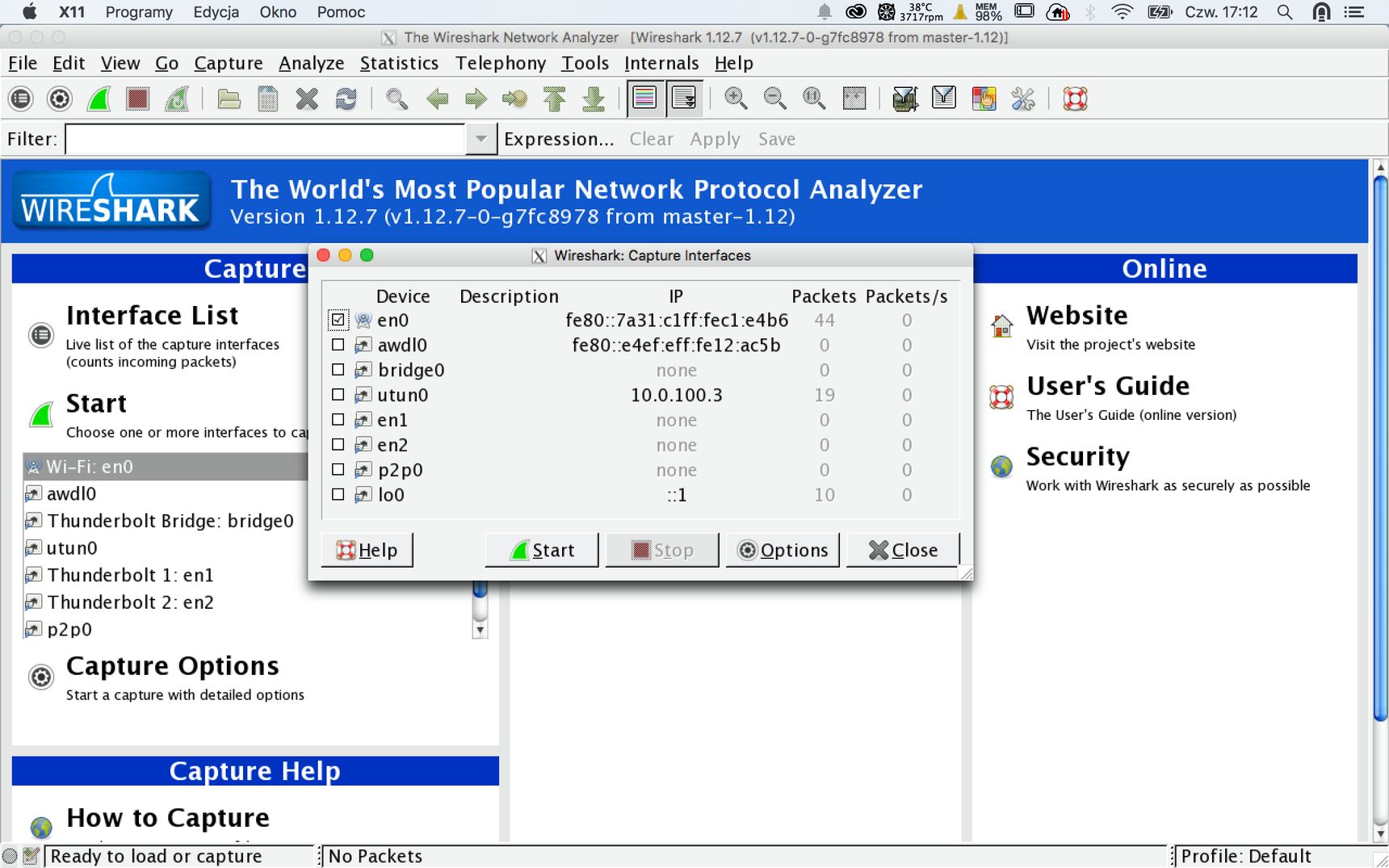Open the Telephony menu

(501, 63)
